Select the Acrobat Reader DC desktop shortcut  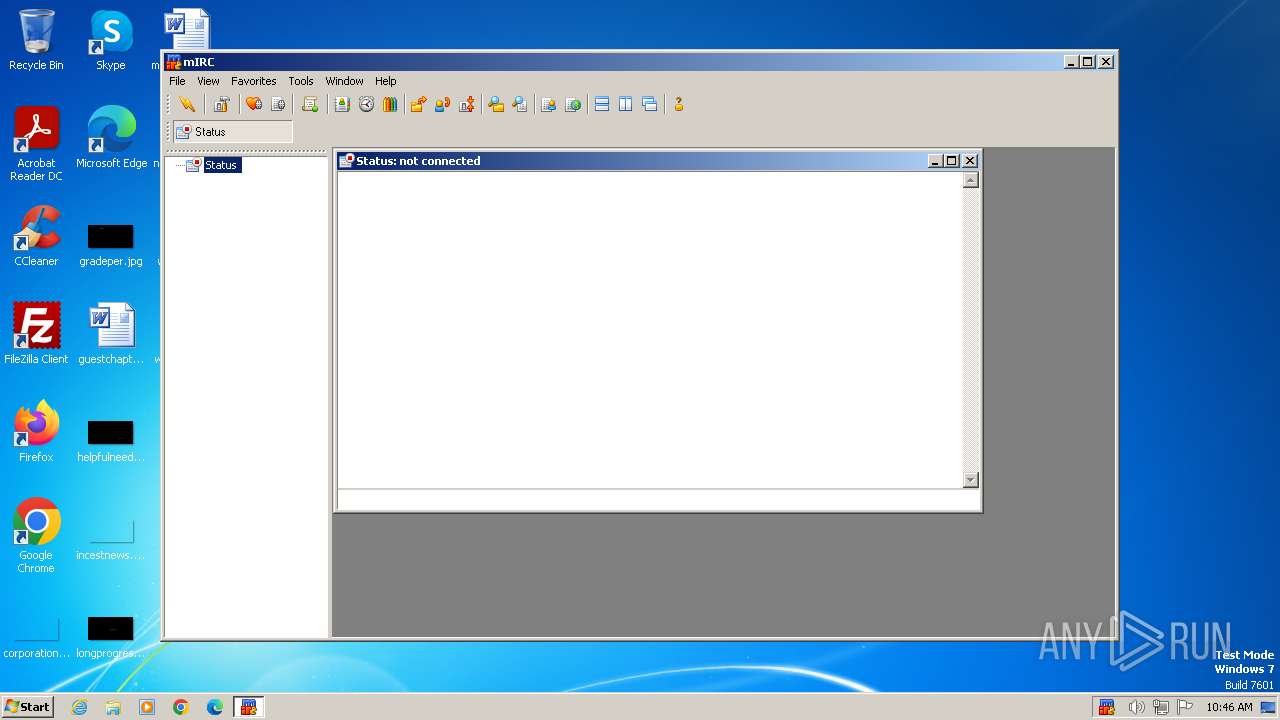click(x=36, y=144)
